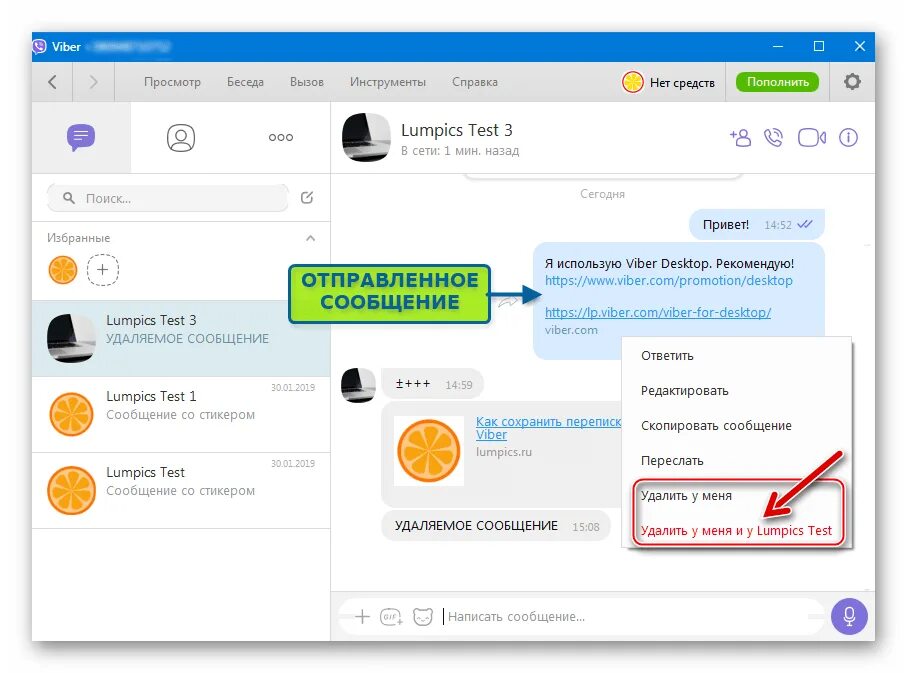Open the Как сохранить переписку link

(x=548, y=428)
